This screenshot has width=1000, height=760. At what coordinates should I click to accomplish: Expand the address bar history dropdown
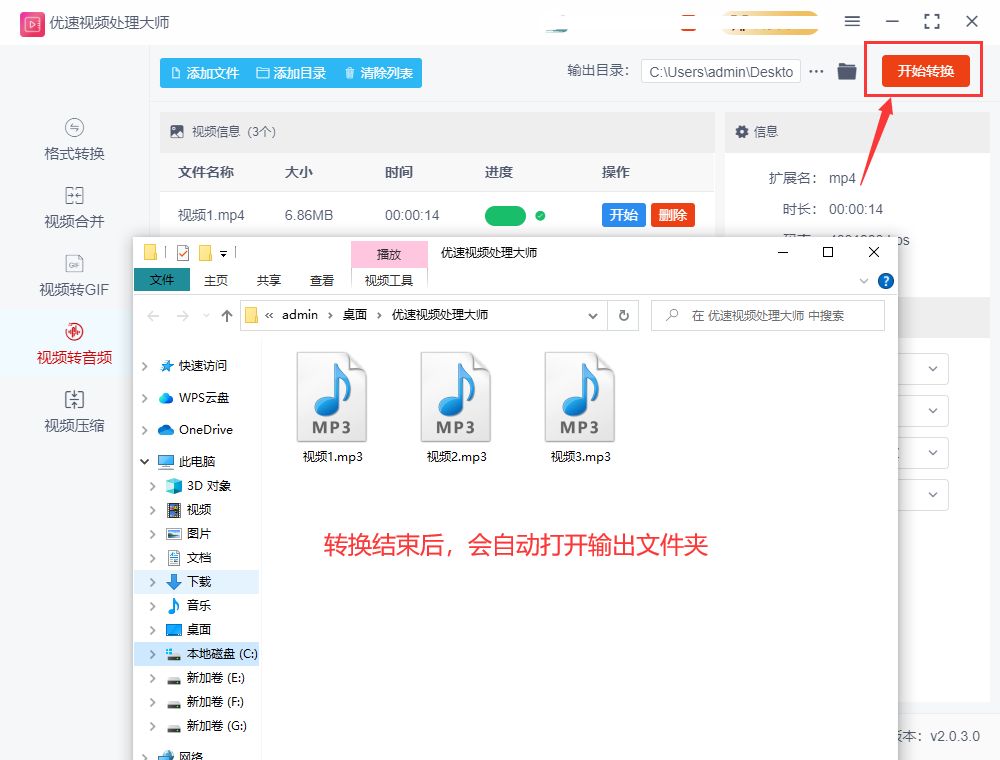pyautogui.click(x=592, y=316)
